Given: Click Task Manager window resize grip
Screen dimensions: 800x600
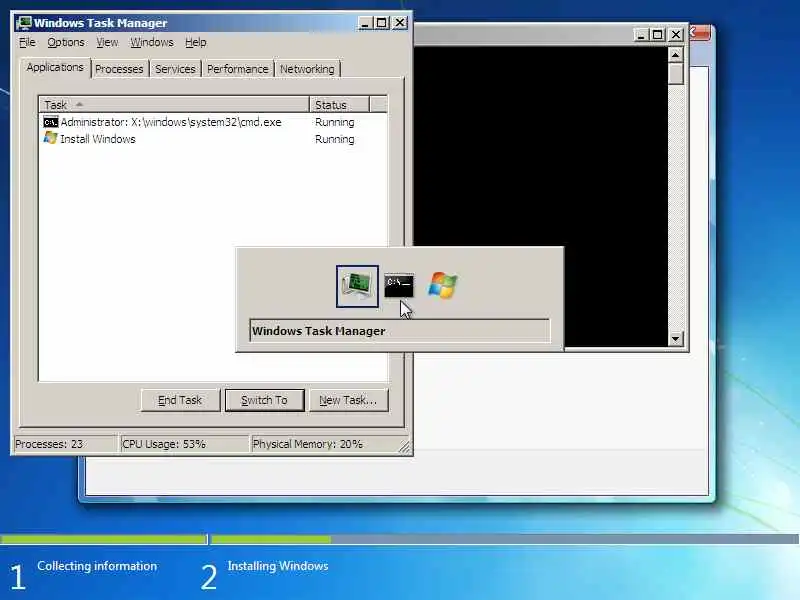Looking at the screenshot, I should point(404,446).
